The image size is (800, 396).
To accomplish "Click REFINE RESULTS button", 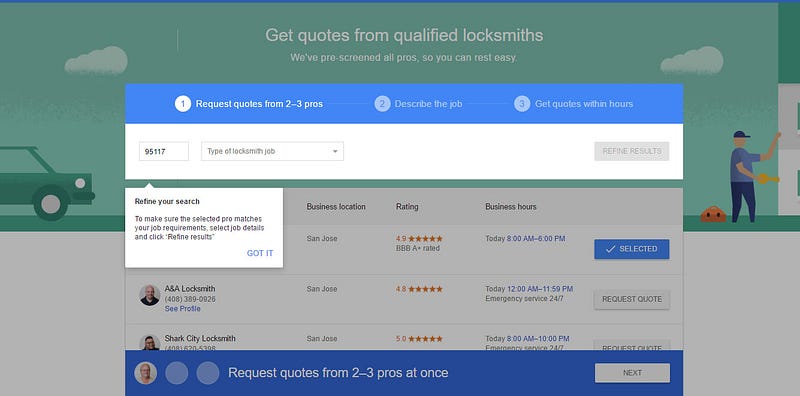I will pyautogui.click(x=632, y=151).
